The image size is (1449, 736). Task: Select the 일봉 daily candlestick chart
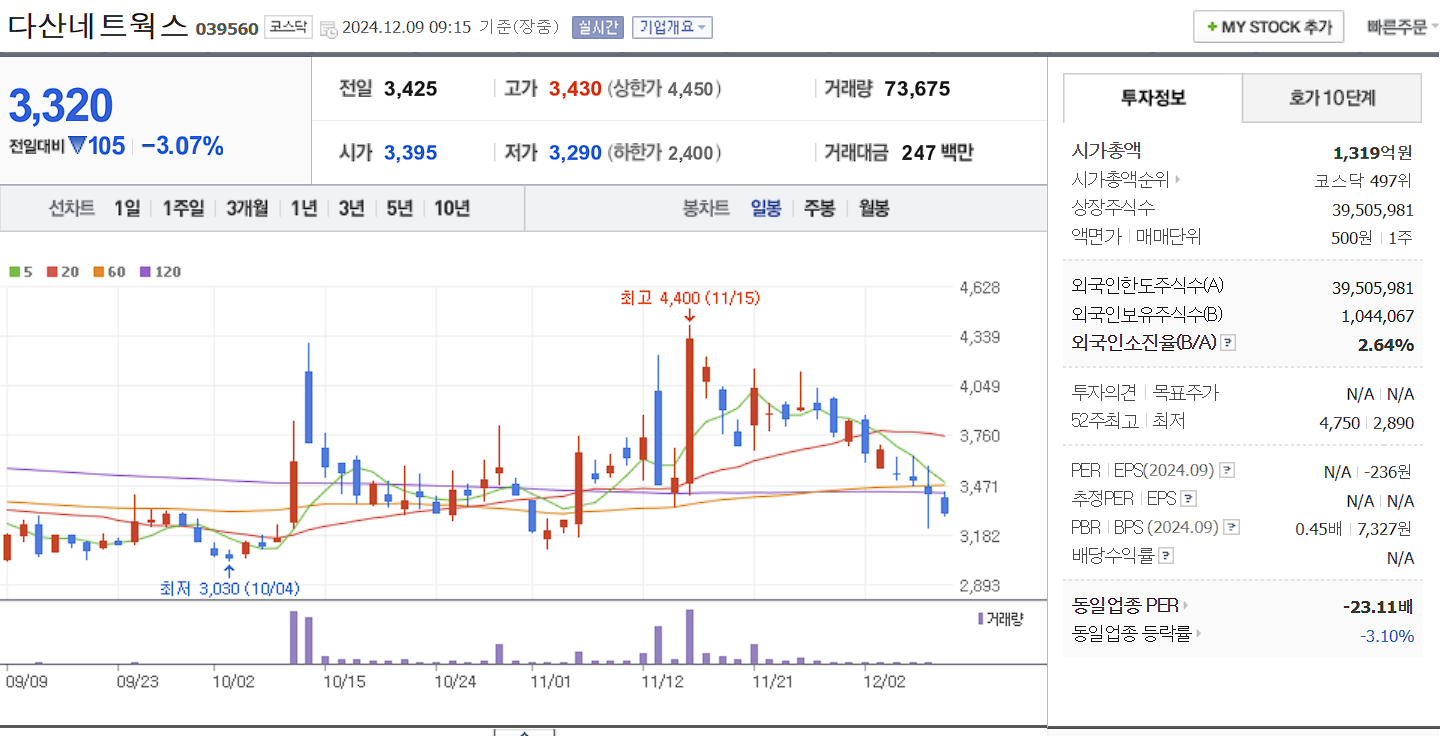click(x=766, y=208)
